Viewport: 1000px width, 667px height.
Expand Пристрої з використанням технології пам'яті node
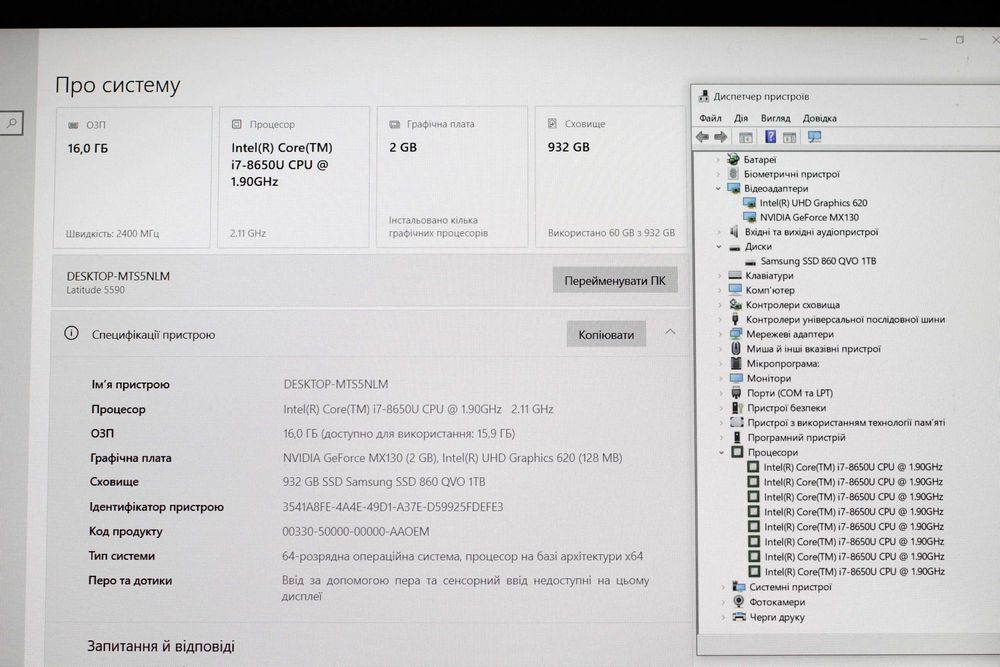click(721, 422)
